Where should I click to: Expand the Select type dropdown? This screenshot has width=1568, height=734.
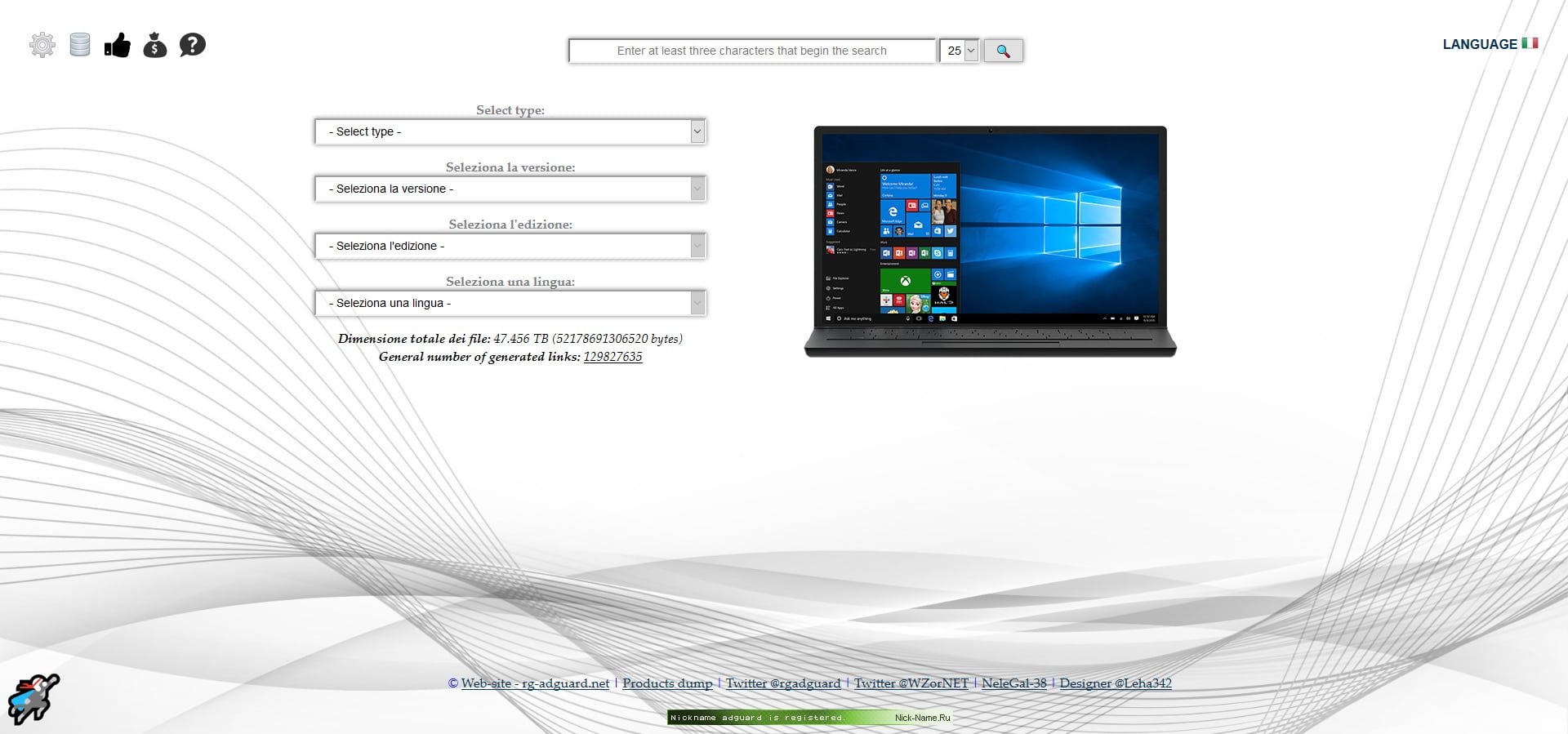coord(510,131)
